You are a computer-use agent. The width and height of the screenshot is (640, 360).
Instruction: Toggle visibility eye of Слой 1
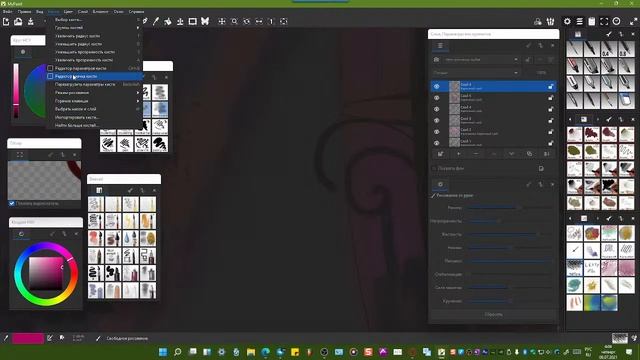[436, 143]
